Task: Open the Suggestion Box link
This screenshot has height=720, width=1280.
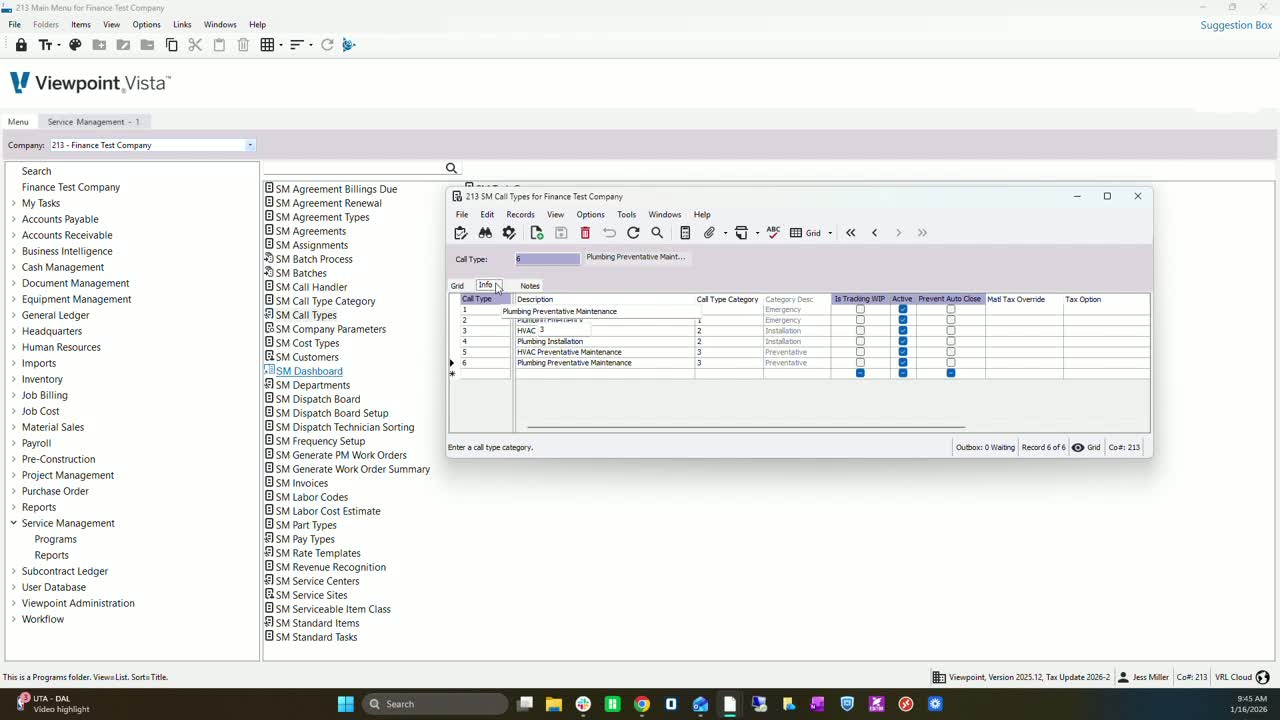Action: click(1236, 25)
